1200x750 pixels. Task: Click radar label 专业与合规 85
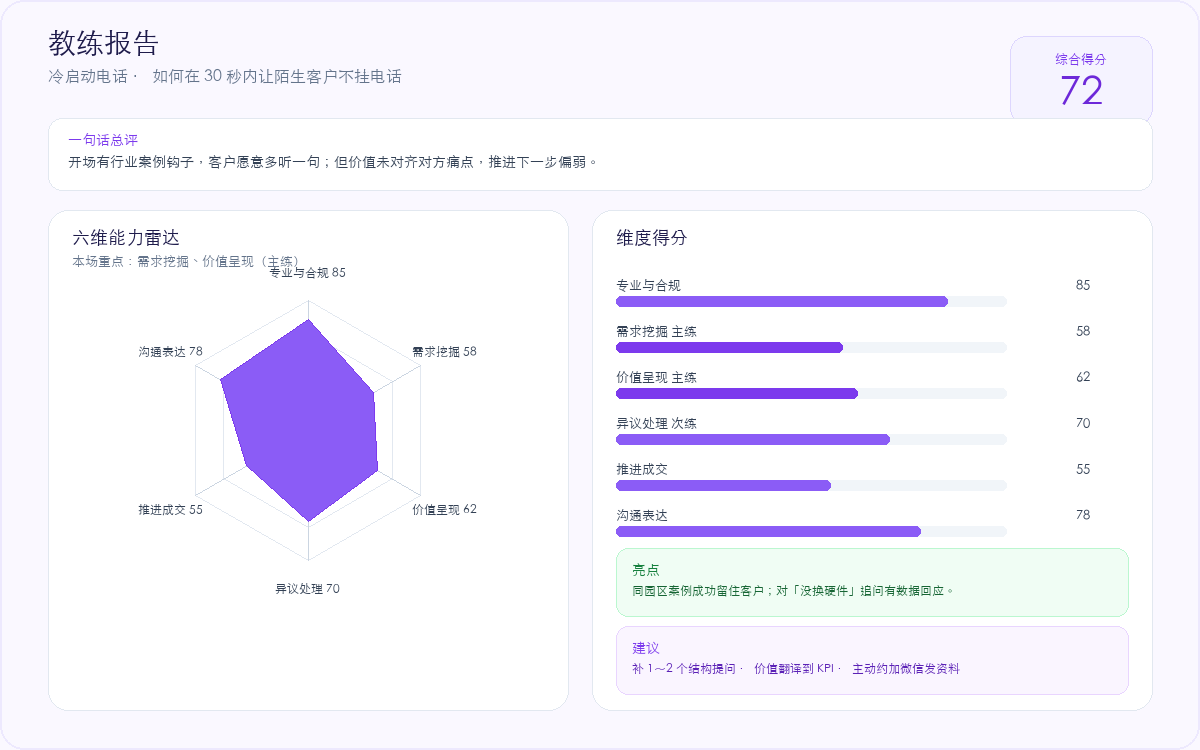coord(308,272)
